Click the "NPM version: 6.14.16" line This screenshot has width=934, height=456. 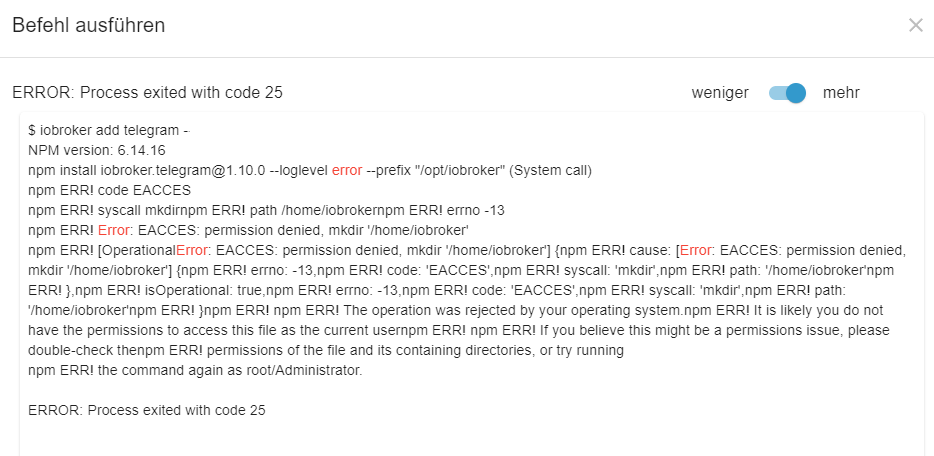(97, 150)
